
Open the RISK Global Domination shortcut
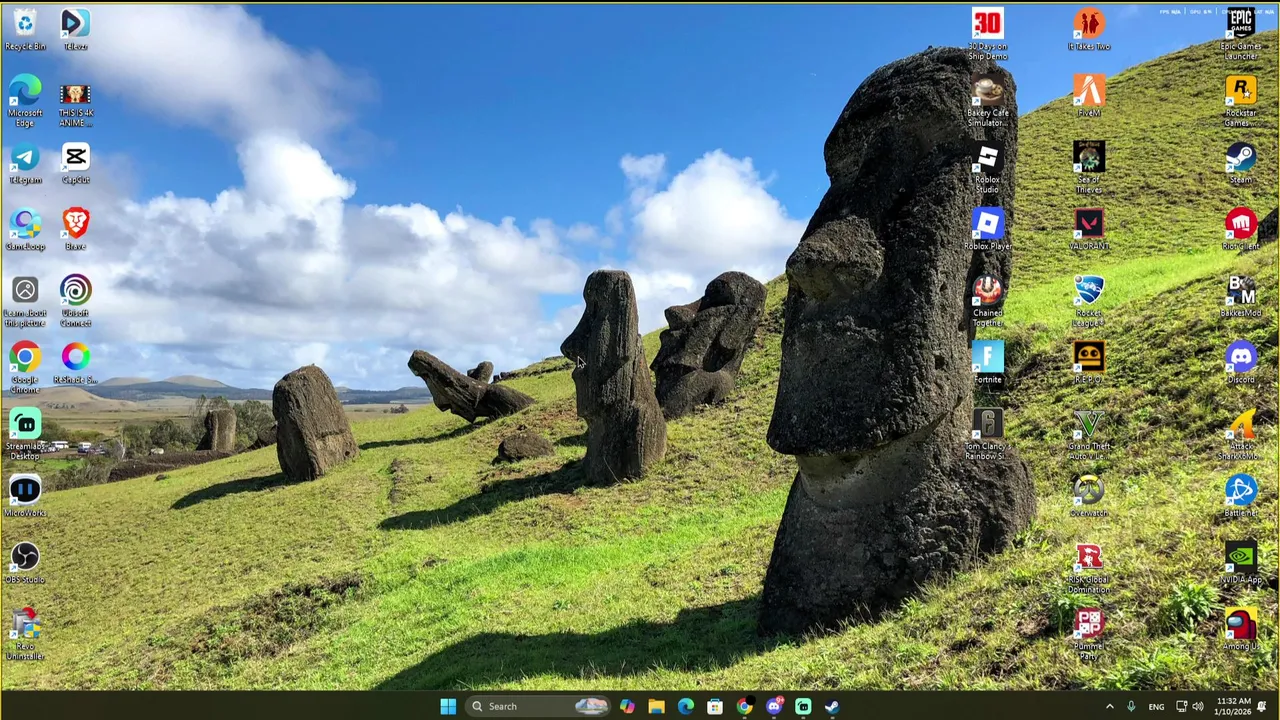1089,568
